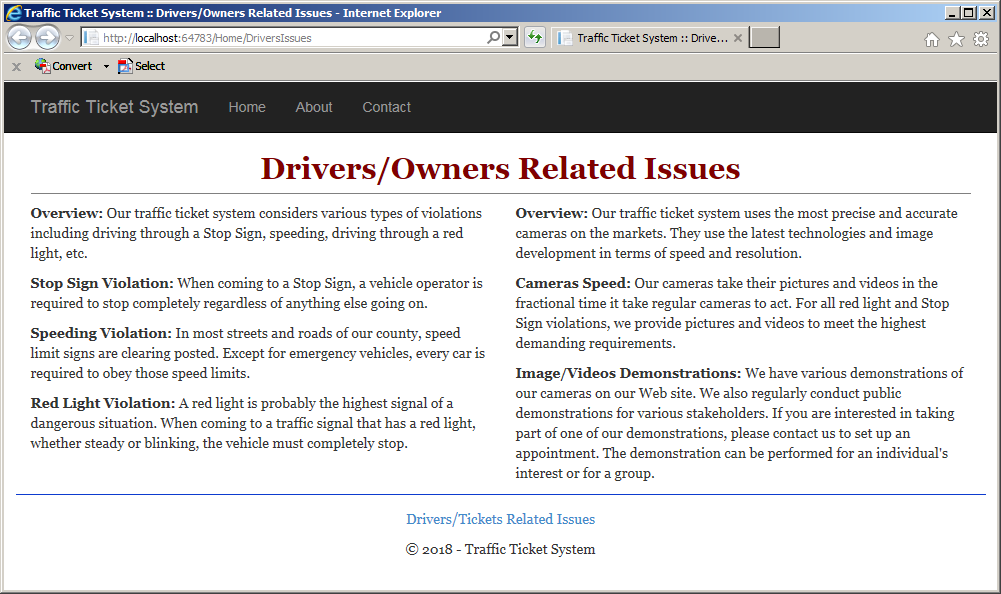
Task: Open the Home page icon
Action: tap(931, 40)
